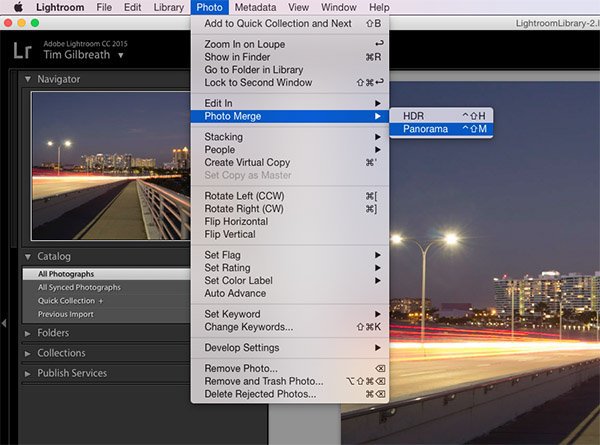Toggle Auto Advance in Photo menu
This screenshot has height=445, width=600.
237,294
